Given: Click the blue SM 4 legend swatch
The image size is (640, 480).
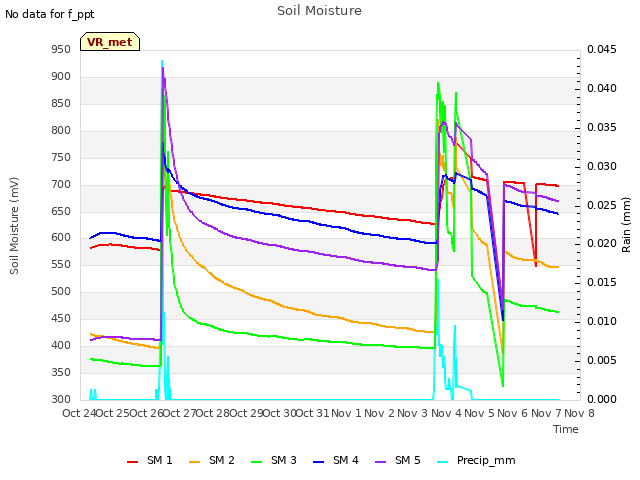Looking at the screenshot, I should pyautogui.click(x=319, y=462).
